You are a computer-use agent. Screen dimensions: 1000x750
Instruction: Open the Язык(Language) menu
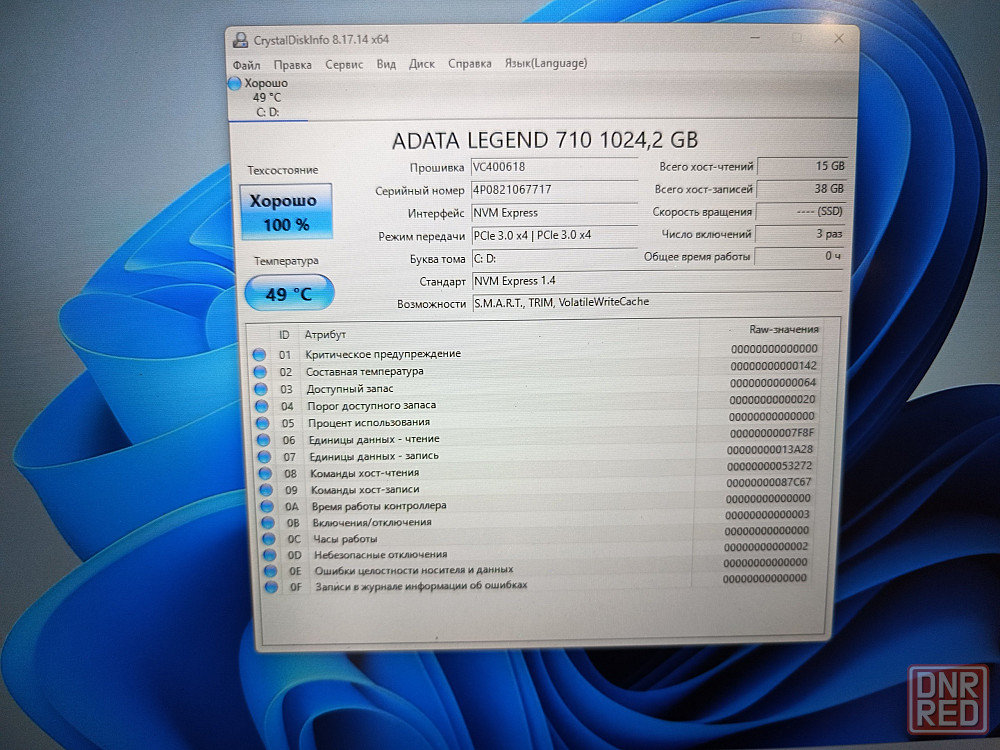coord(546,62)
